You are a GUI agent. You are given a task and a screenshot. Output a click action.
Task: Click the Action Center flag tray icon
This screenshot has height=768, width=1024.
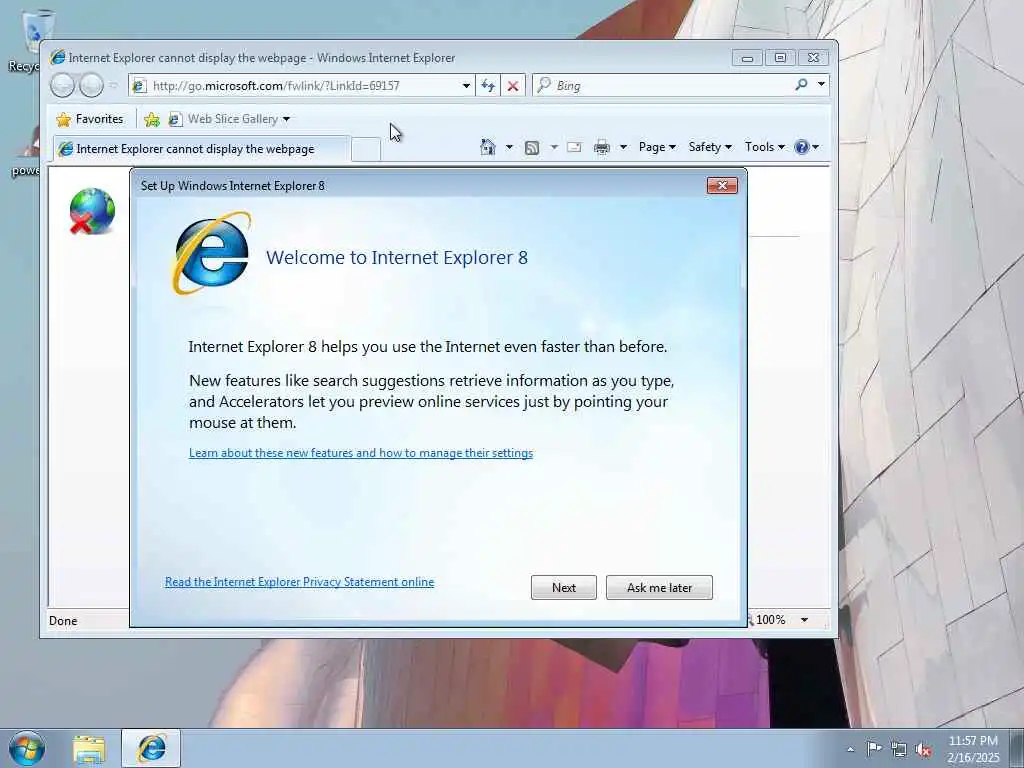point(874,749)
